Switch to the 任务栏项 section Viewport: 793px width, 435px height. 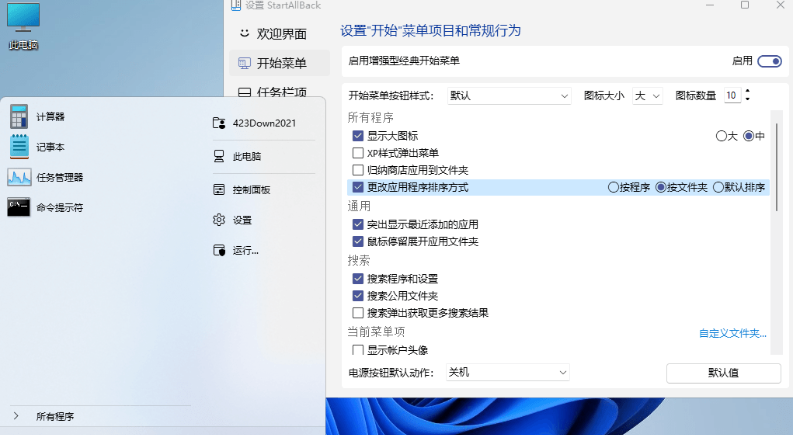279,92
